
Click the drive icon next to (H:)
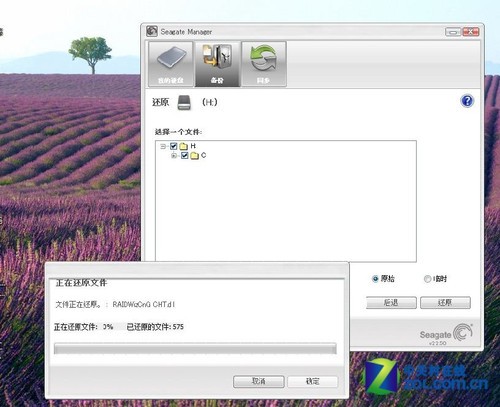tap(184, 102)
